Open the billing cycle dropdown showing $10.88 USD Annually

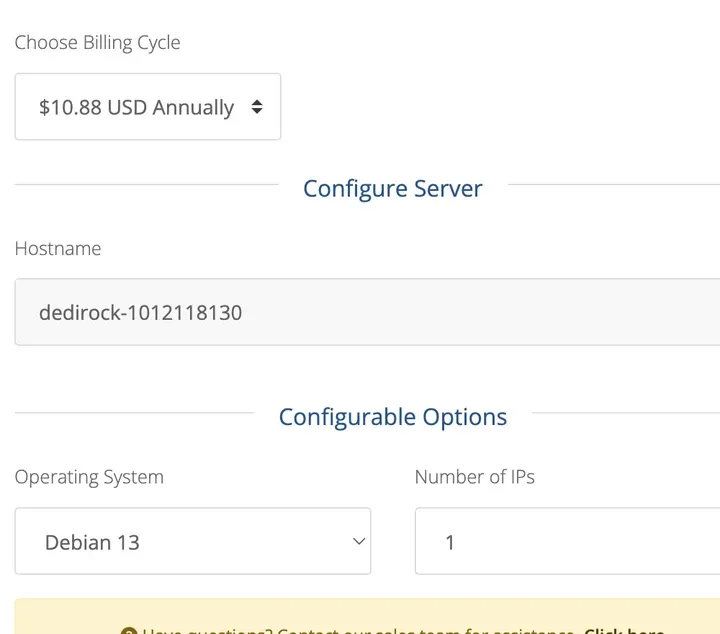(x=147, y=107)
